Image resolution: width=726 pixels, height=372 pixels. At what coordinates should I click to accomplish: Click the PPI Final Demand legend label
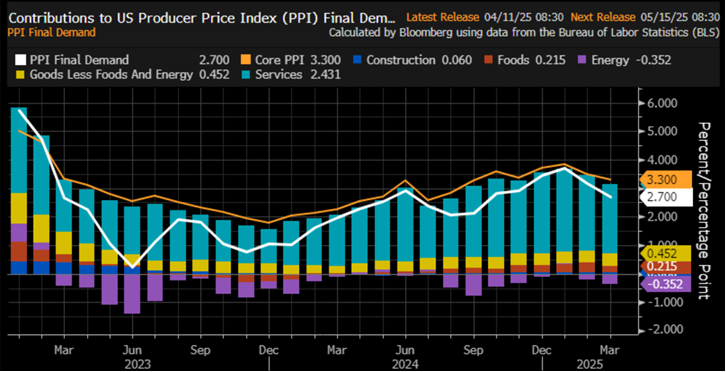(x=79, y=60)
